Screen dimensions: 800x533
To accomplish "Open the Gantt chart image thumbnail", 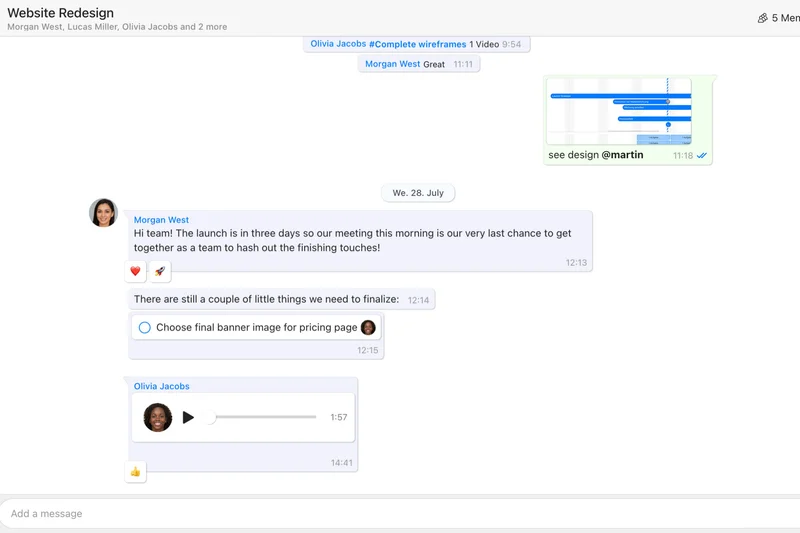I will [619, 112].
